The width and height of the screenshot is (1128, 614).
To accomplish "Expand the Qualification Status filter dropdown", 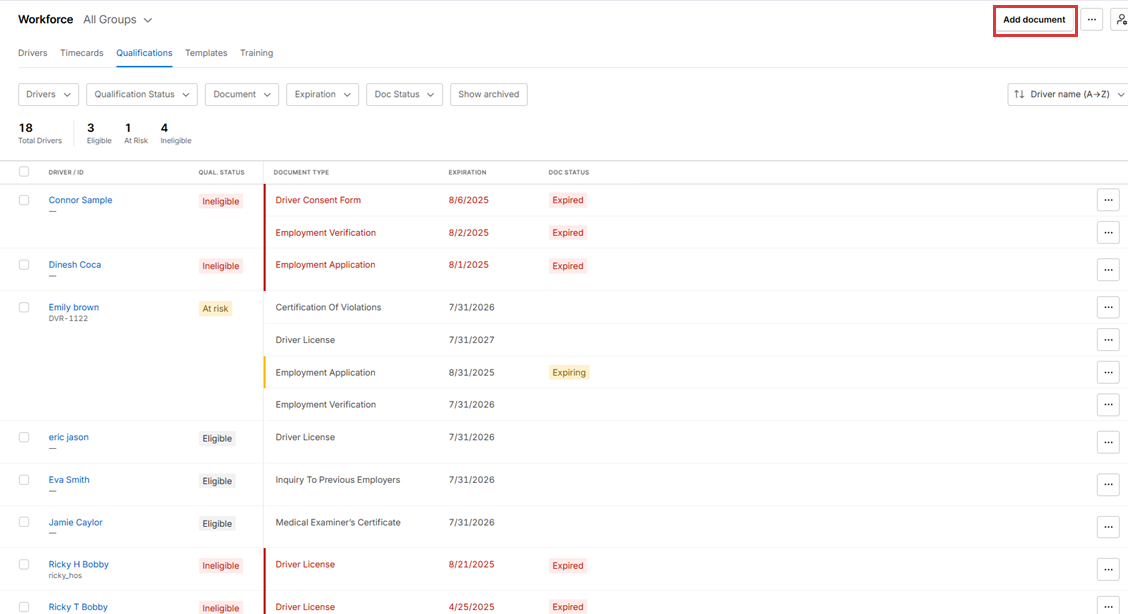I will 141,94.
